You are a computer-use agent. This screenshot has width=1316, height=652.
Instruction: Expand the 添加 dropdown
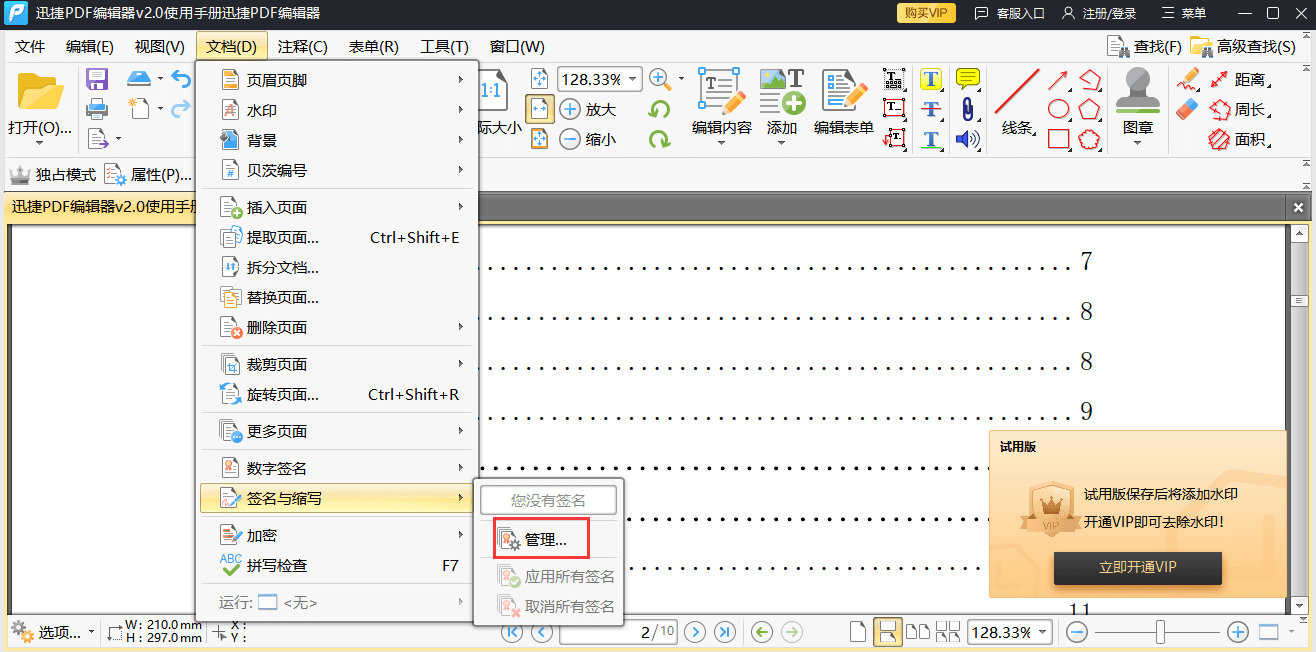782,143
